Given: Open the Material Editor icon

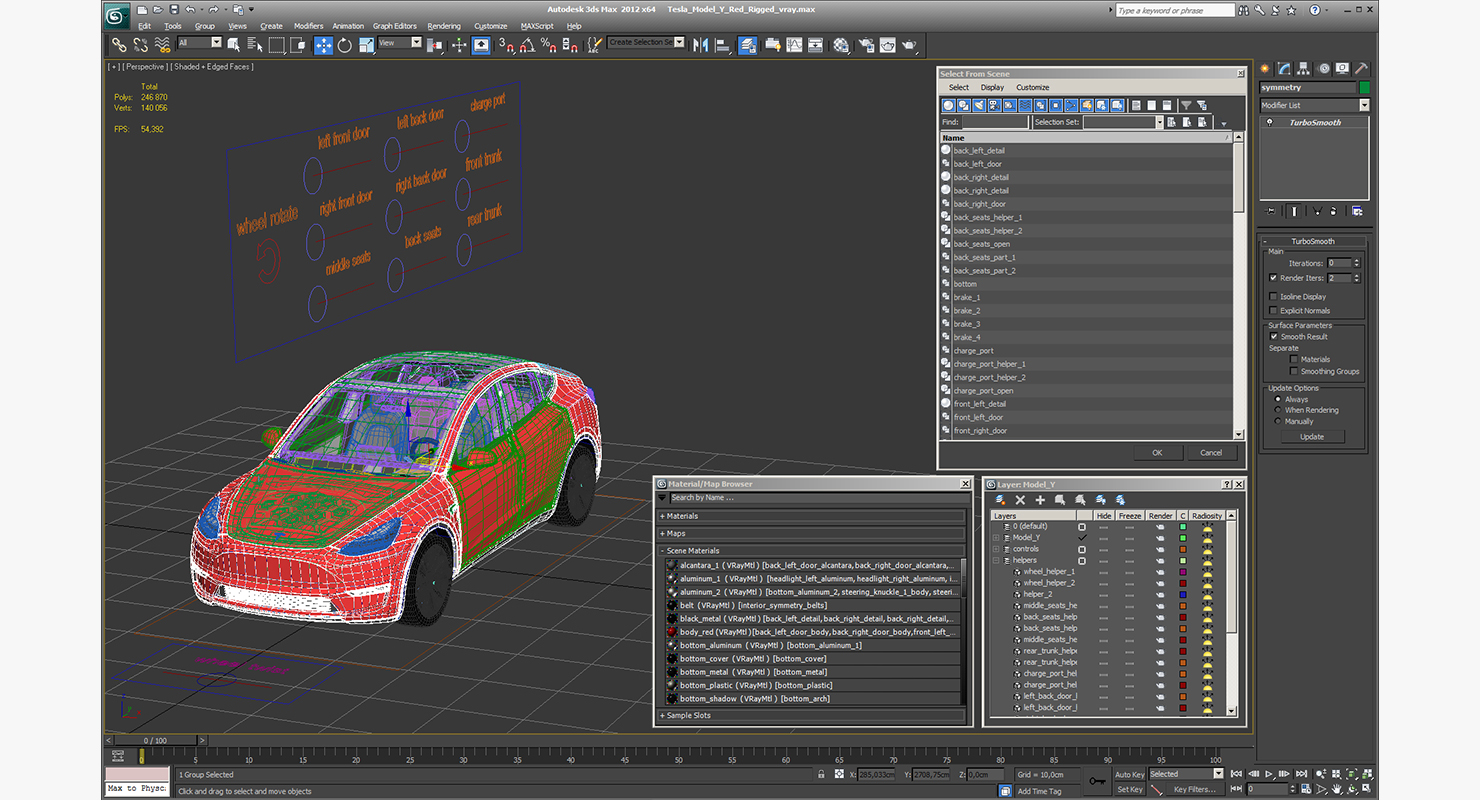Looking at the screenshot, I should (841, 45).
